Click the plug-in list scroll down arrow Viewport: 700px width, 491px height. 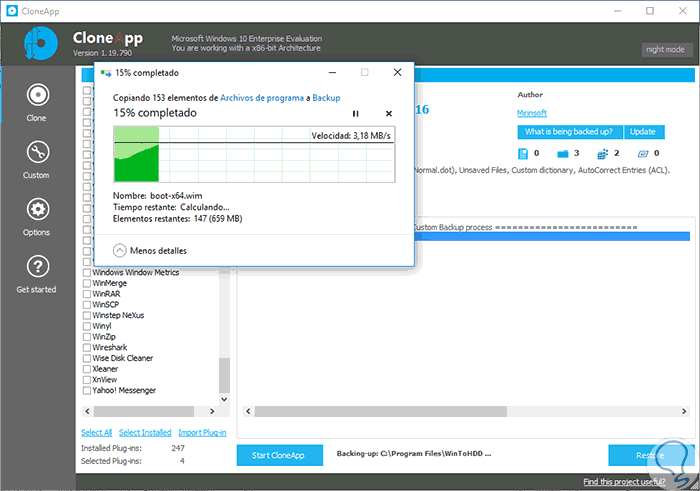tap(224, 399)
